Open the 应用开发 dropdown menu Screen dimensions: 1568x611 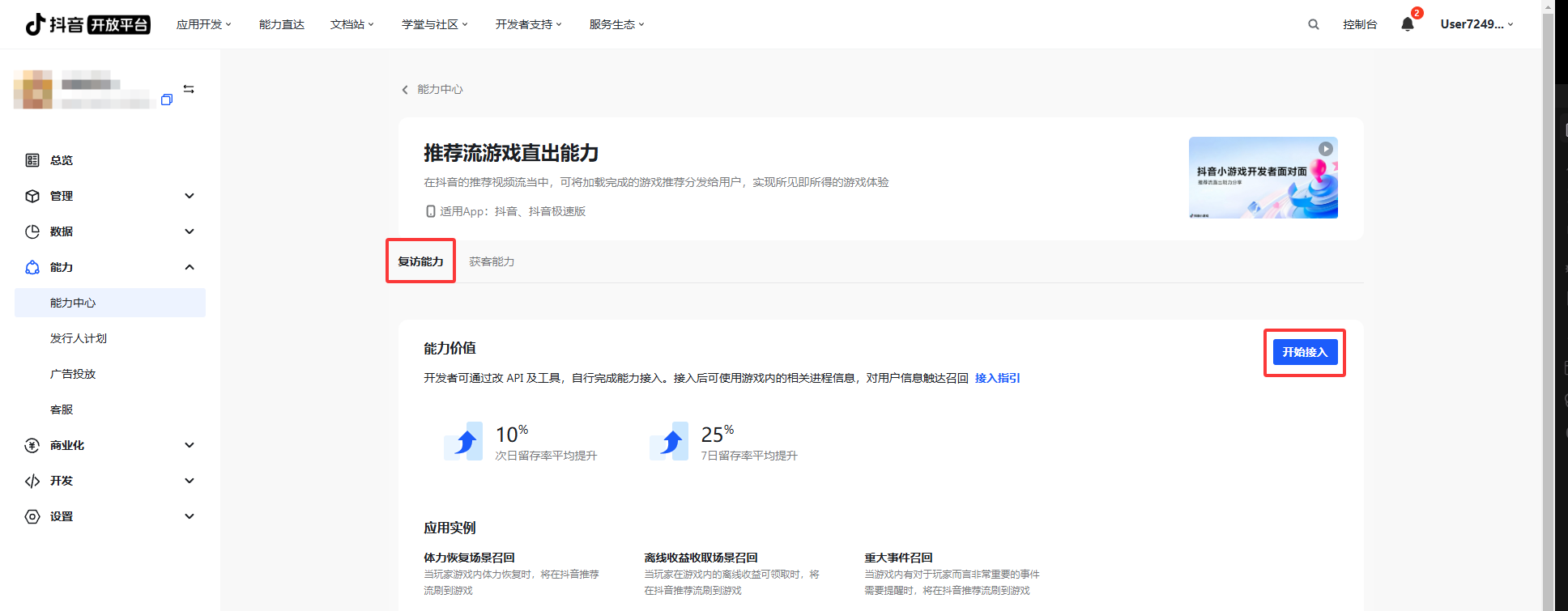pyautogui.click(x=203, y=24)
